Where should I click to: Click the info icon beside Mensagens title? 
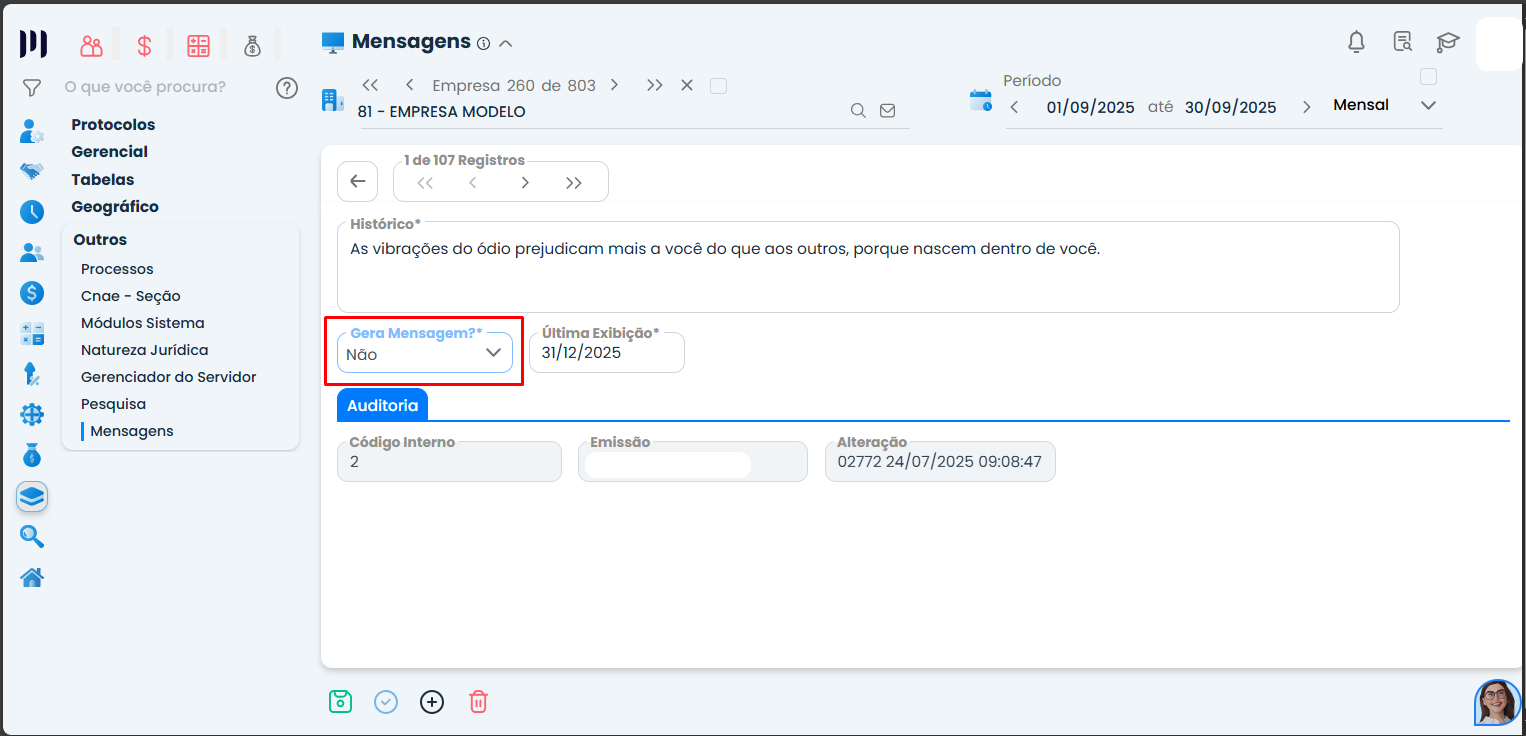pos(484,43)
